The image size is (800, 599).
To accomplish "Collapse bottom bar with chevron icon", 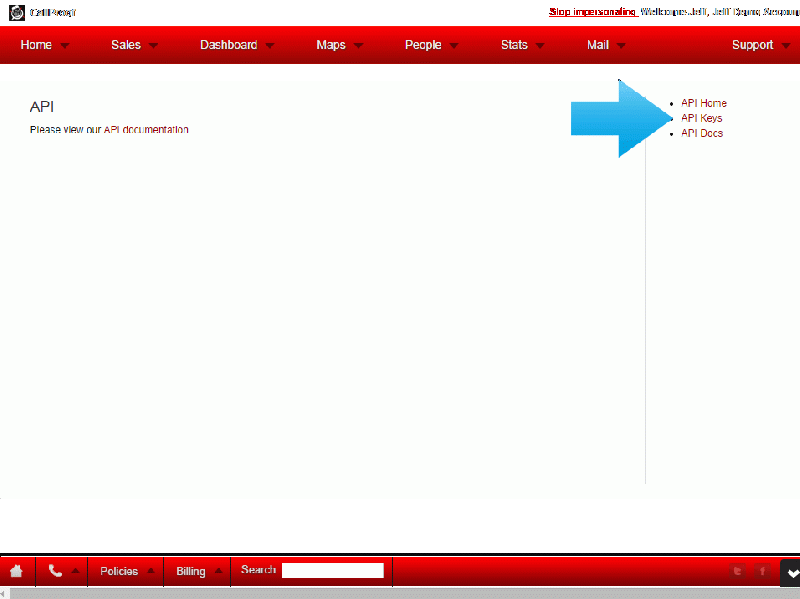I will click(x=791, y=572).
